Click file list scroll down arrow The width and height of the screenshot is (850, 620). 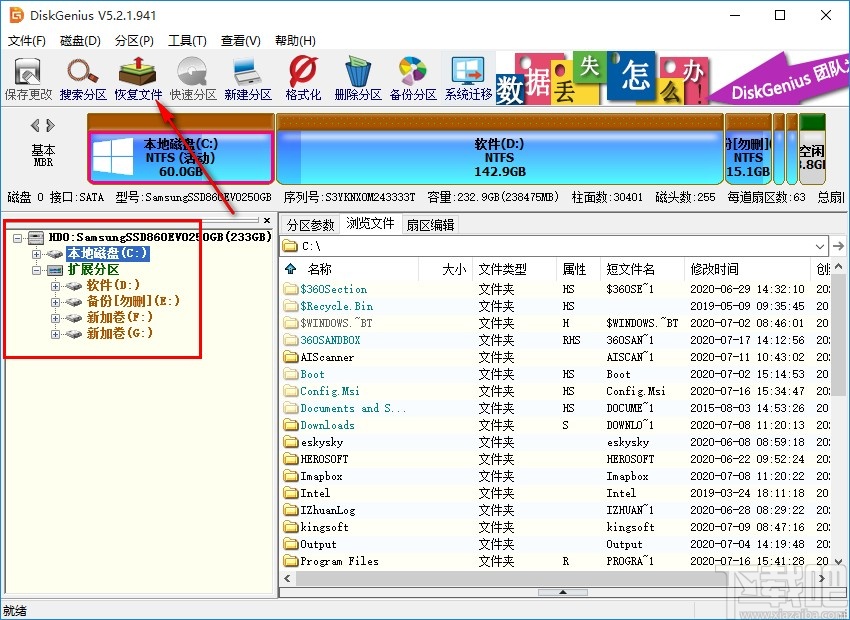(839, 561)
